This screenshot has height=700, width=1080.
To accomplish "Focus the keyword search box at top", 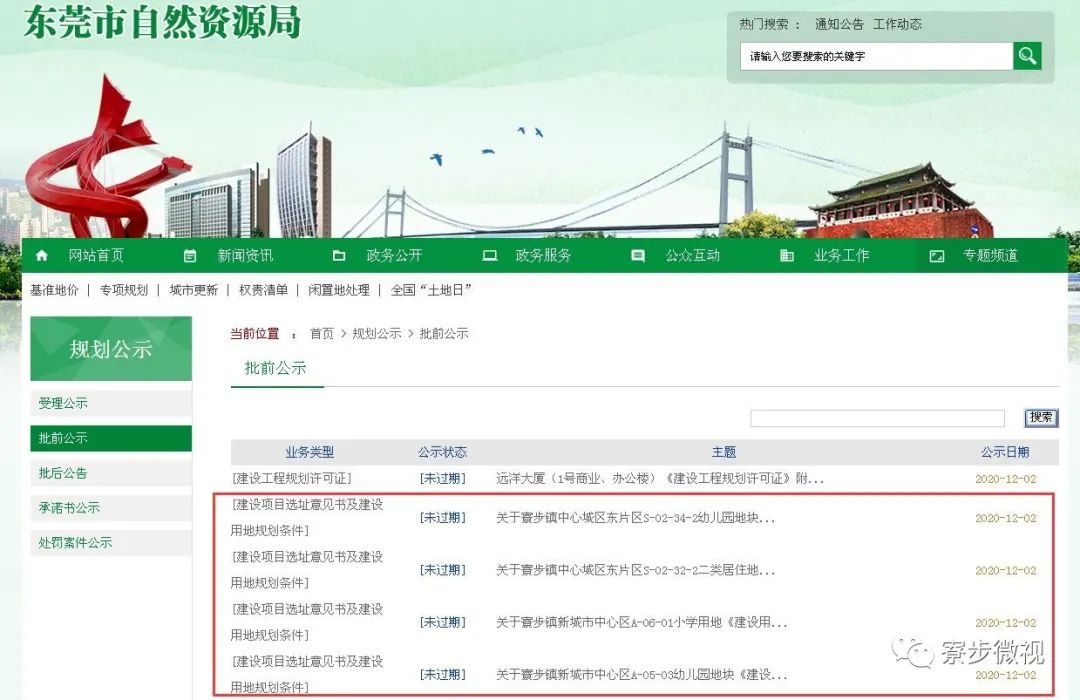I will 876,56.
